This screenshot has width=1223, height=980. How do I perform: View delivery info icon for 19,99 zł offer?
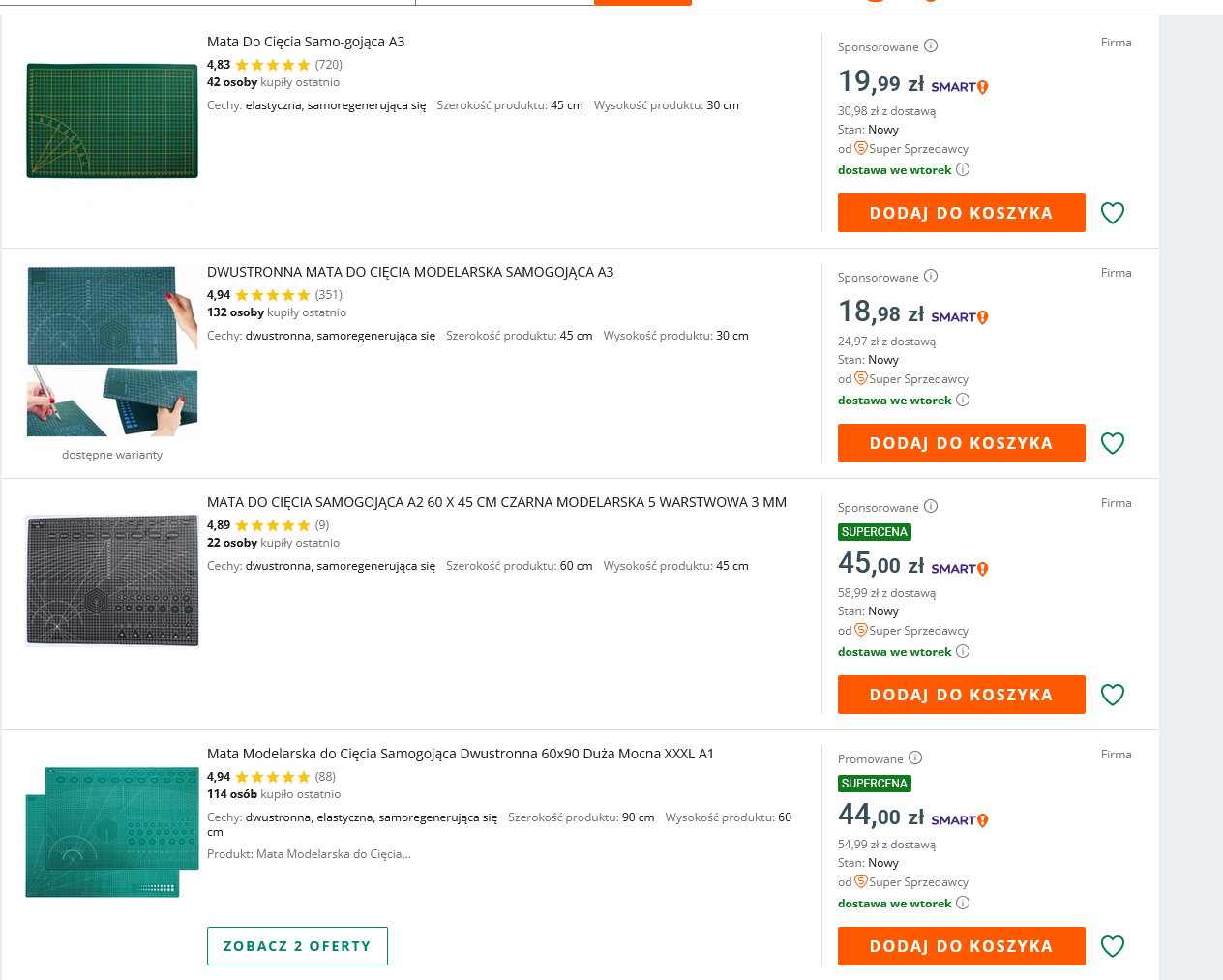coord(963,169)
